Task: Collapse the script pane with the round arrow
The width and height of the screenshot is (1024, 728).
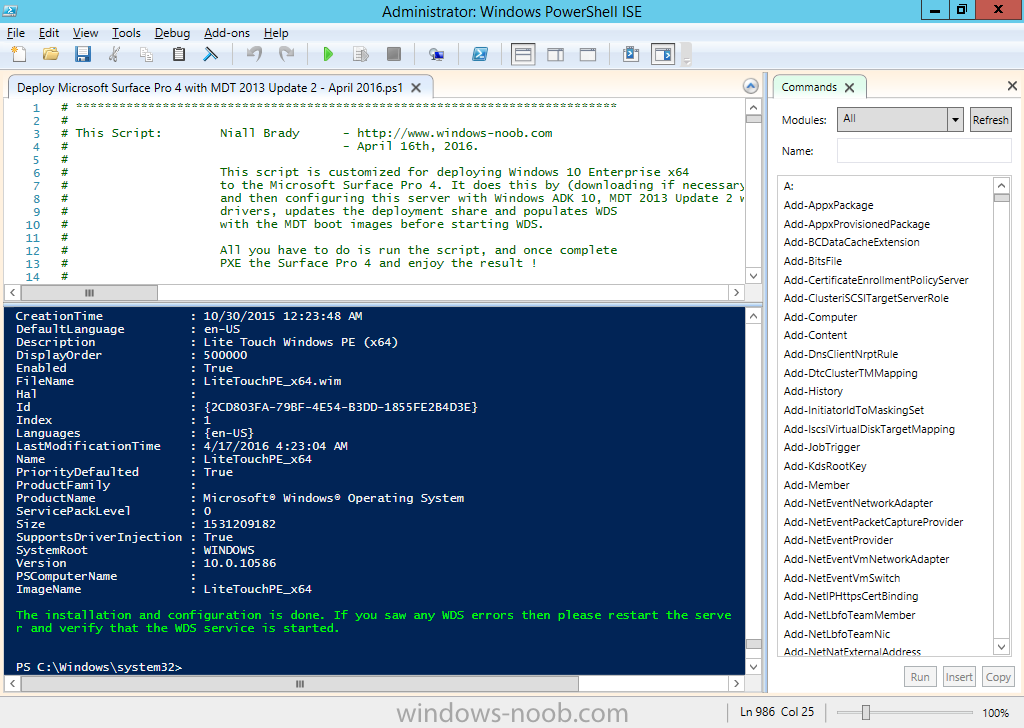Action: point(751,86)
